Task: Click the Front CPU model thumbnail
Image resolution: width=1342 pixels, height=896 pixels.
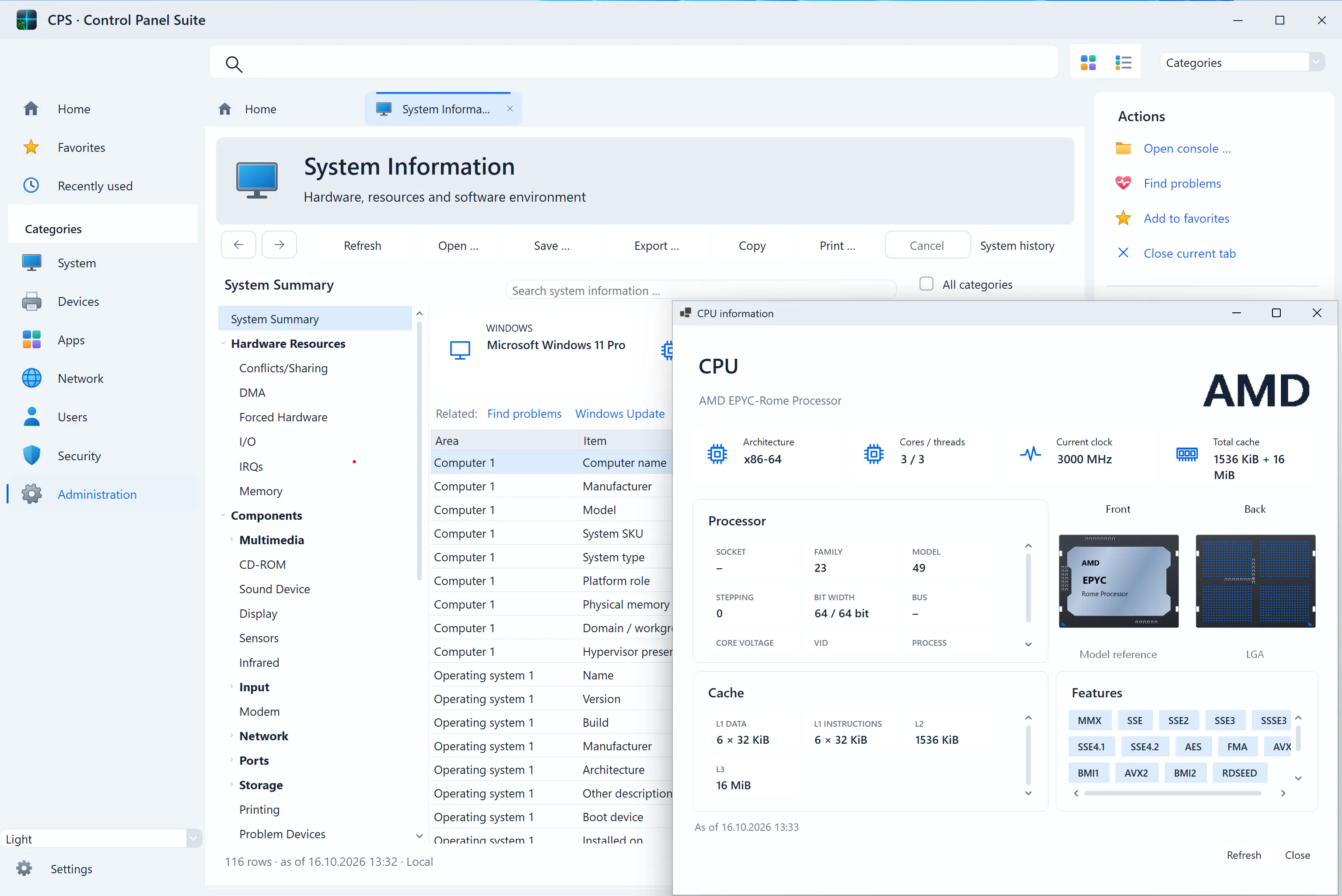Action: pyautogui.click(x=1118, y=581)
